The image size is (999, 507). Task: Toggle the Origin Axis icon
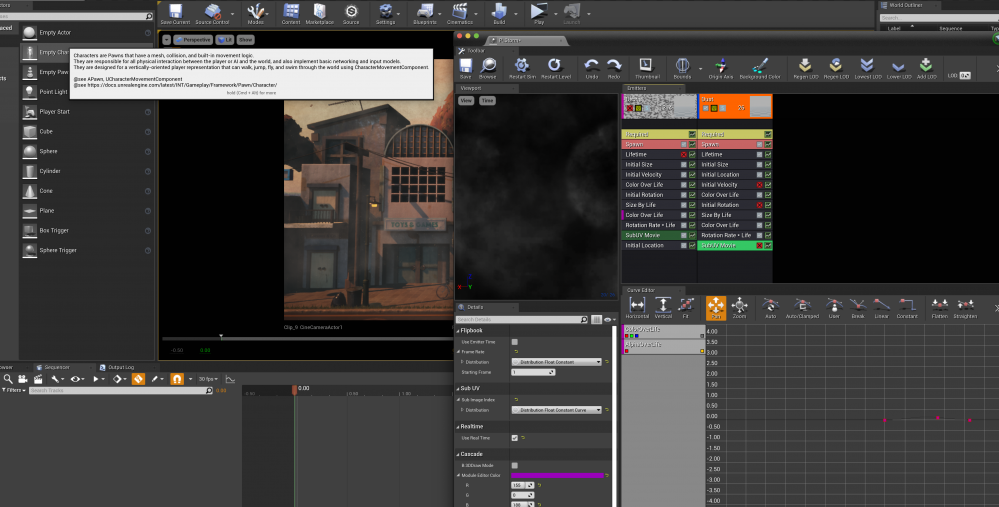(720, 67)
